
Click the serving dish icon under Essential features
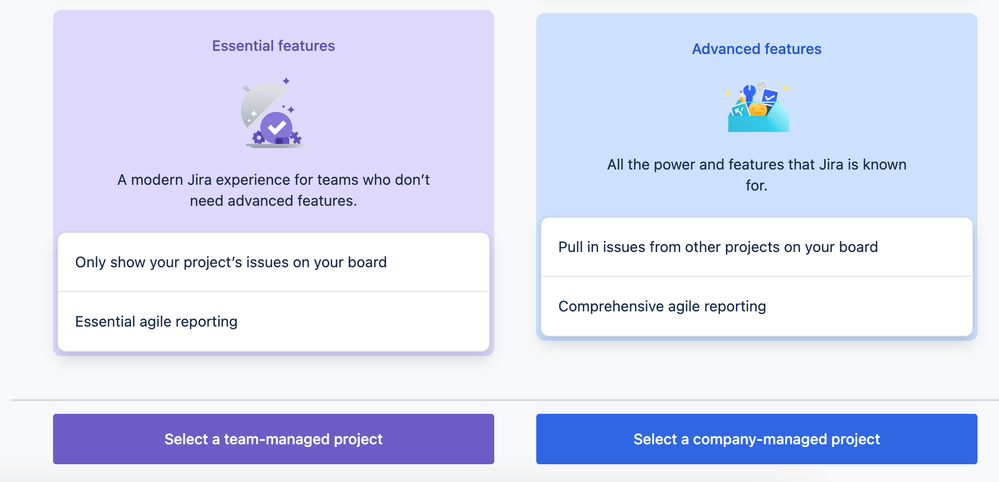coord(273,113)
